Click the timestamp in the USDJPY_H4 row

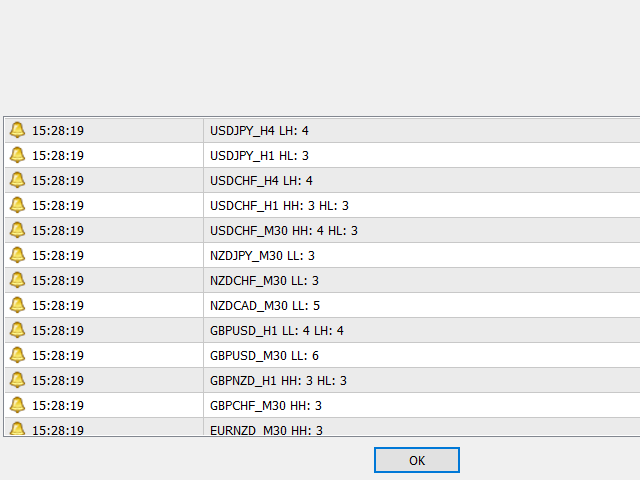(x=58, y=130)
